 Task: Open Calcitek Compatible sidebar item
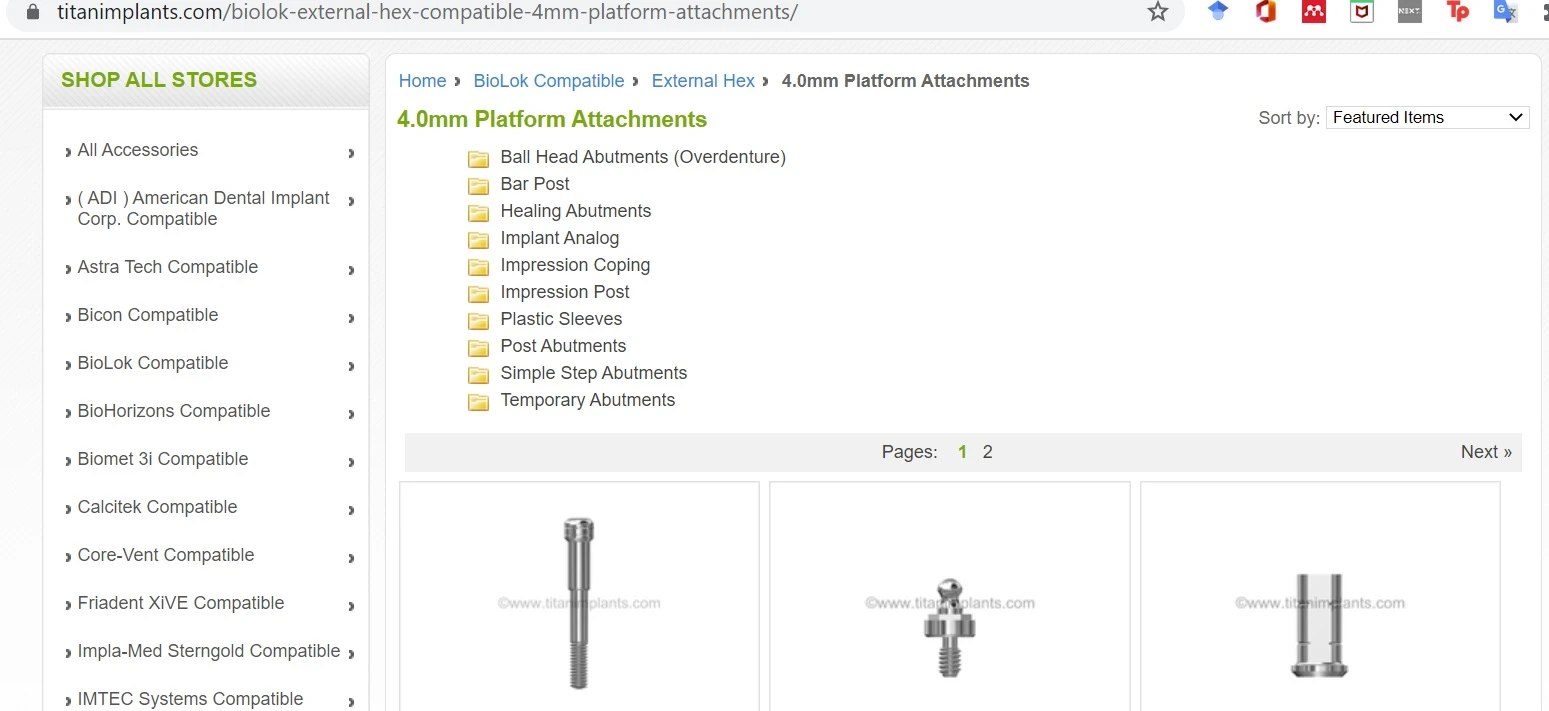(x=158, y=507)
